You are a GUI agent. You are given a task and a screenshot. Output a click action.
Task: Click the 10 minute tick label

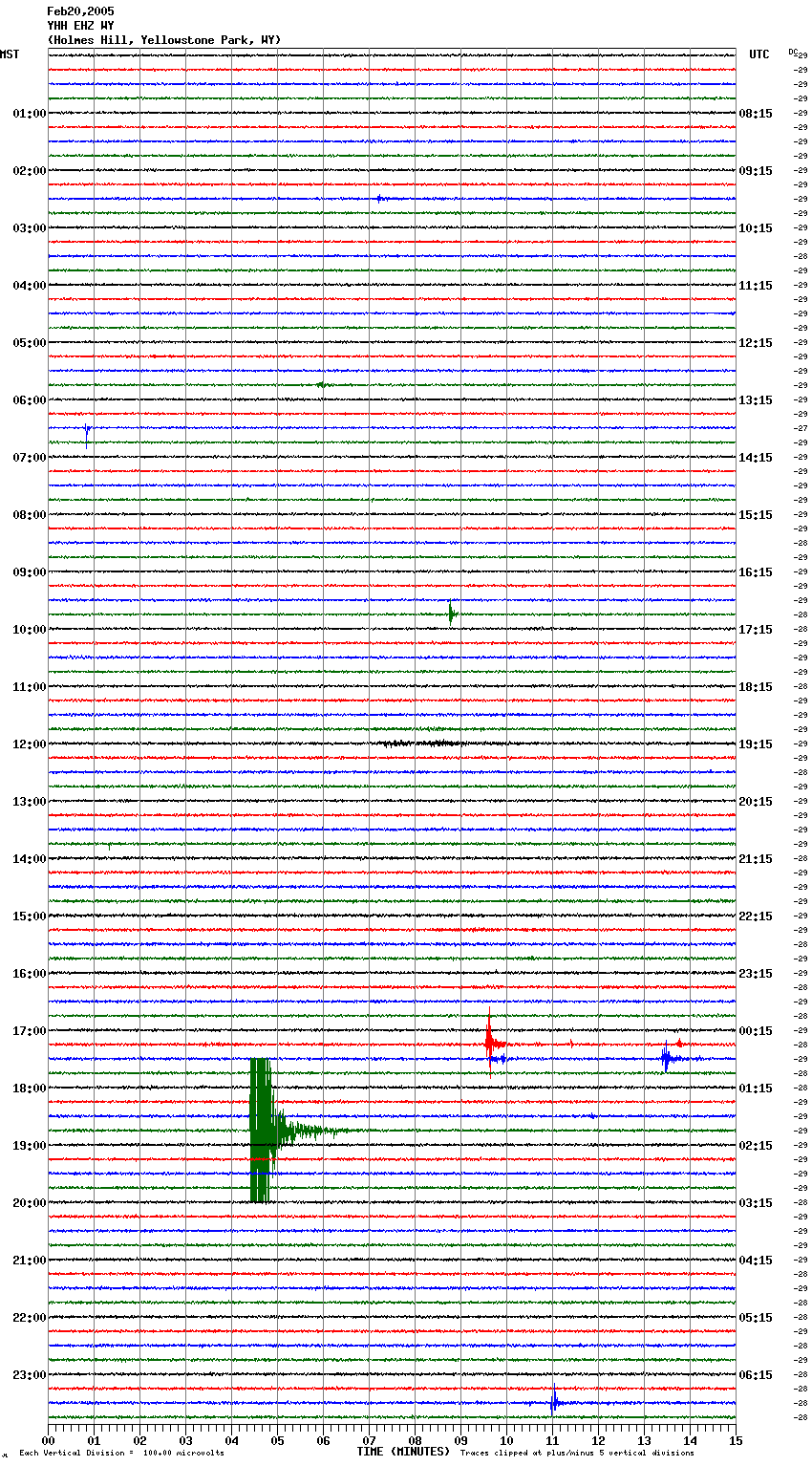[x=506, y=1439]
